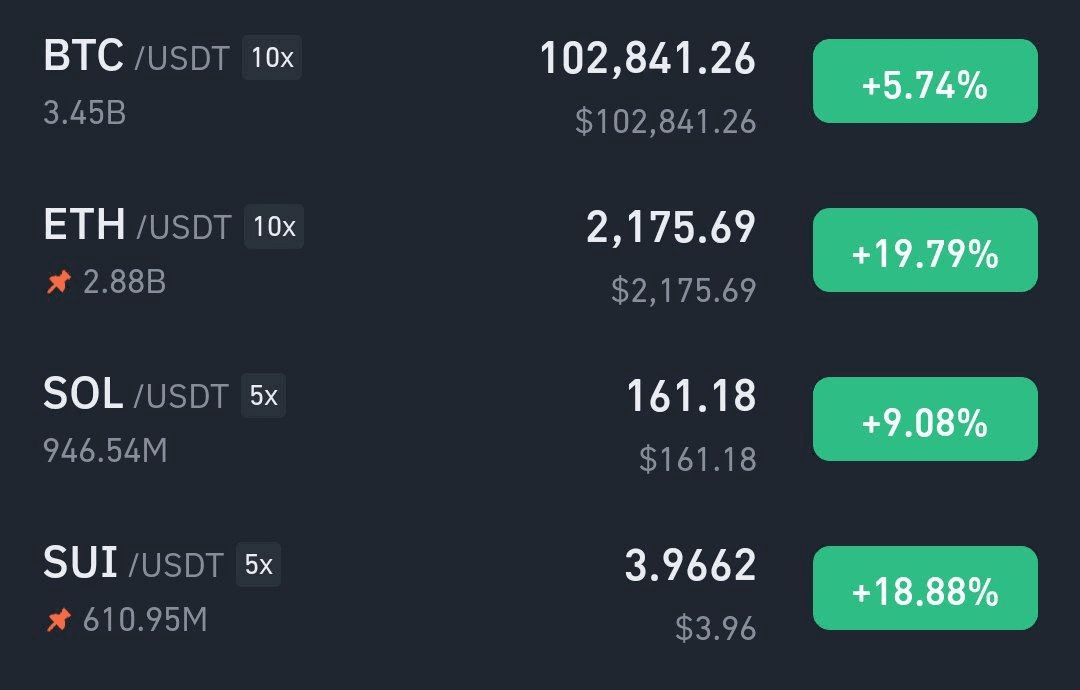The image size is (1080, 690).
Task: Select the SUI price 3.9662
Action: (x=690, y=565)
